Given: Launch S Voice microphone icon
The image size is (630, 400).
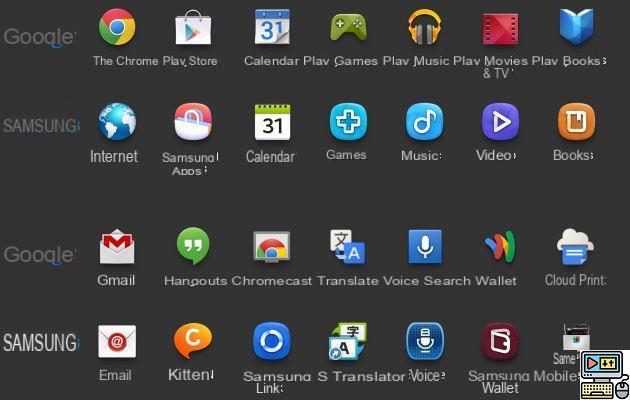Looking at the screenshot, I should click(x=425, y=341).
